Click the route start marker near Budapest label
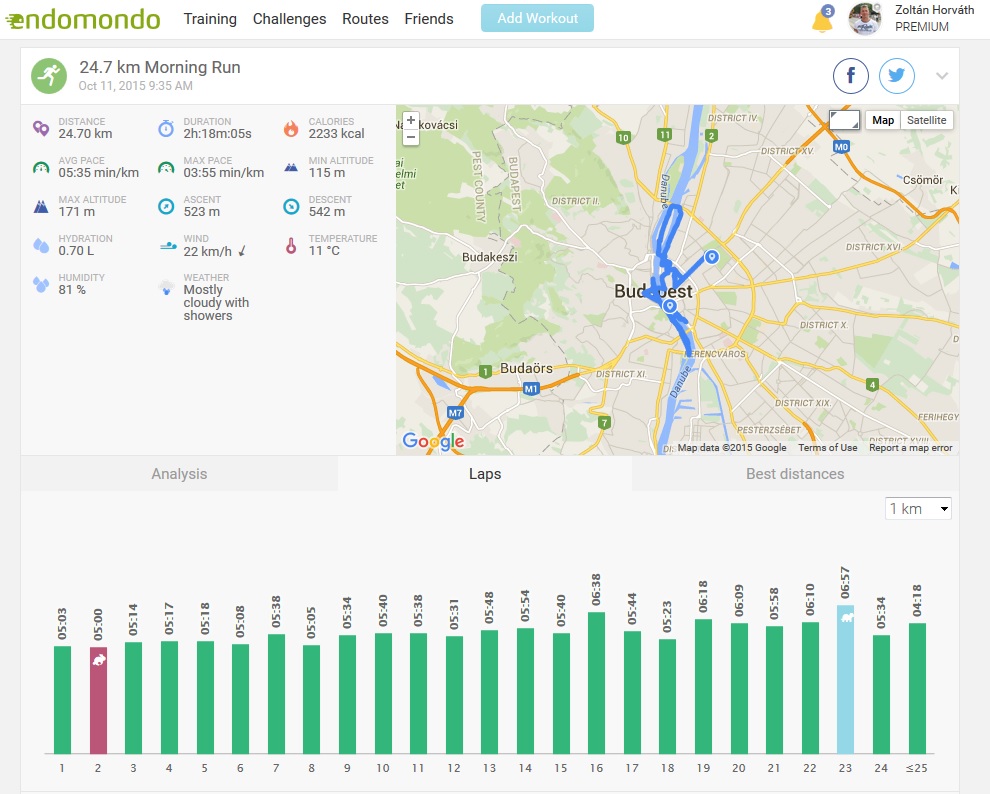 pos(669,306)
